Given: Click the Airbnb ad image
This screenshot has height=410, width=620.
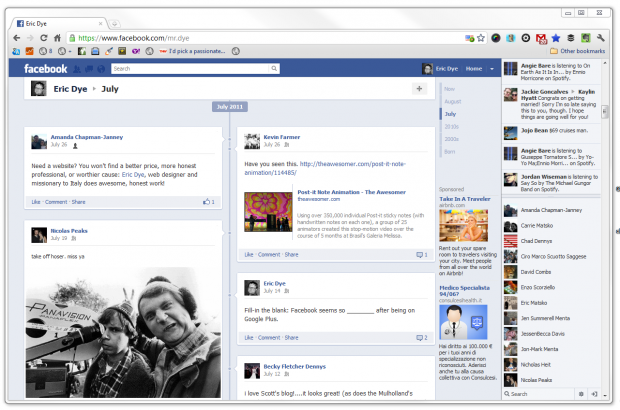Looking at the screenshot, I should (x=463, y=225).
